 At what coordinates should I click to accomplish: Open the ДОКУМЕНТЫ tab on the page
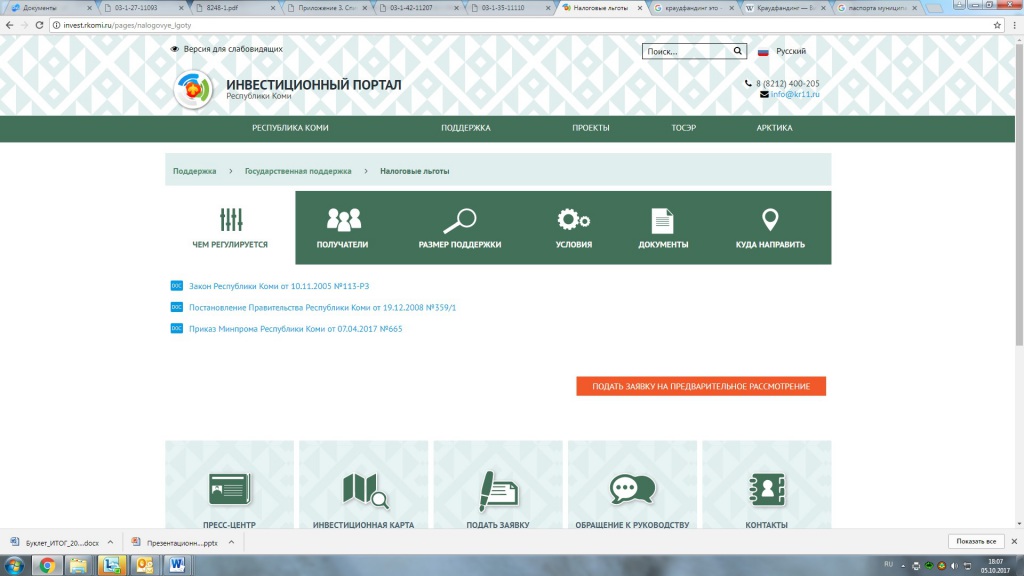pos(663,228)
